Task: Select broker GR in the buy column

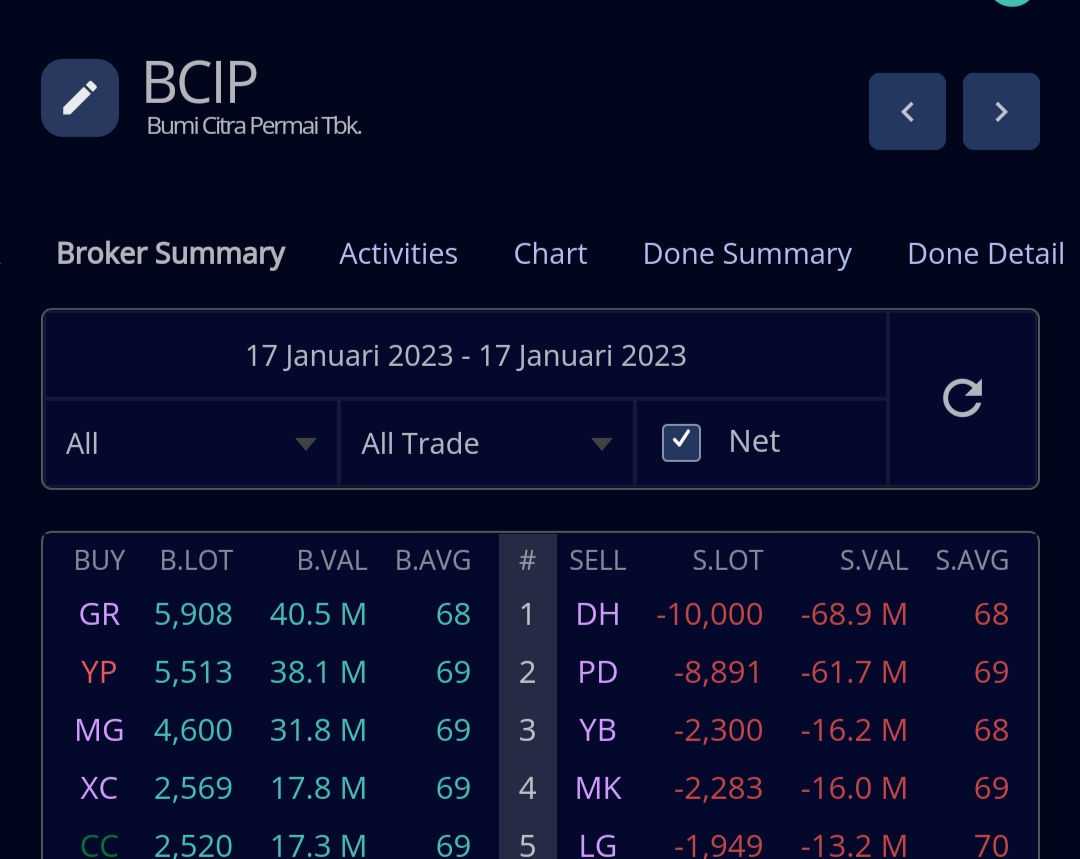Action: tap(98, 615)
